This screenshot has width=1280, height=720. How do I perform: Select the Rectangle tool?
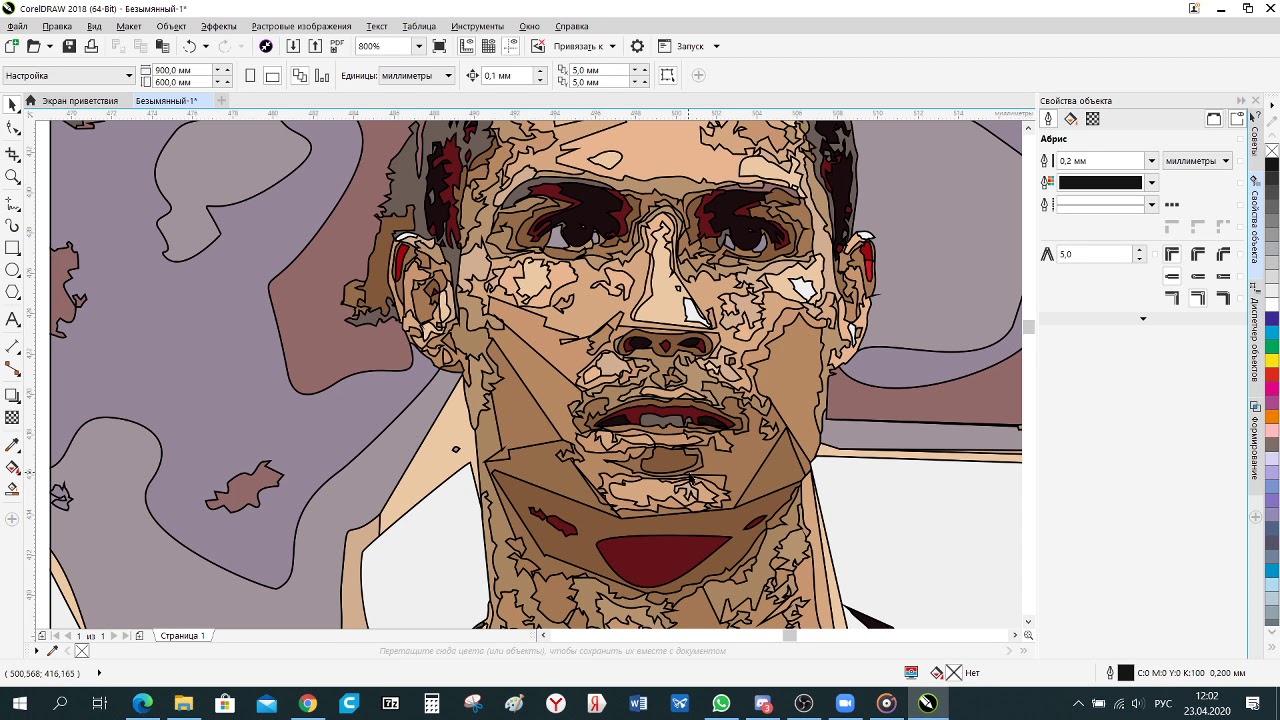[12, 248]
